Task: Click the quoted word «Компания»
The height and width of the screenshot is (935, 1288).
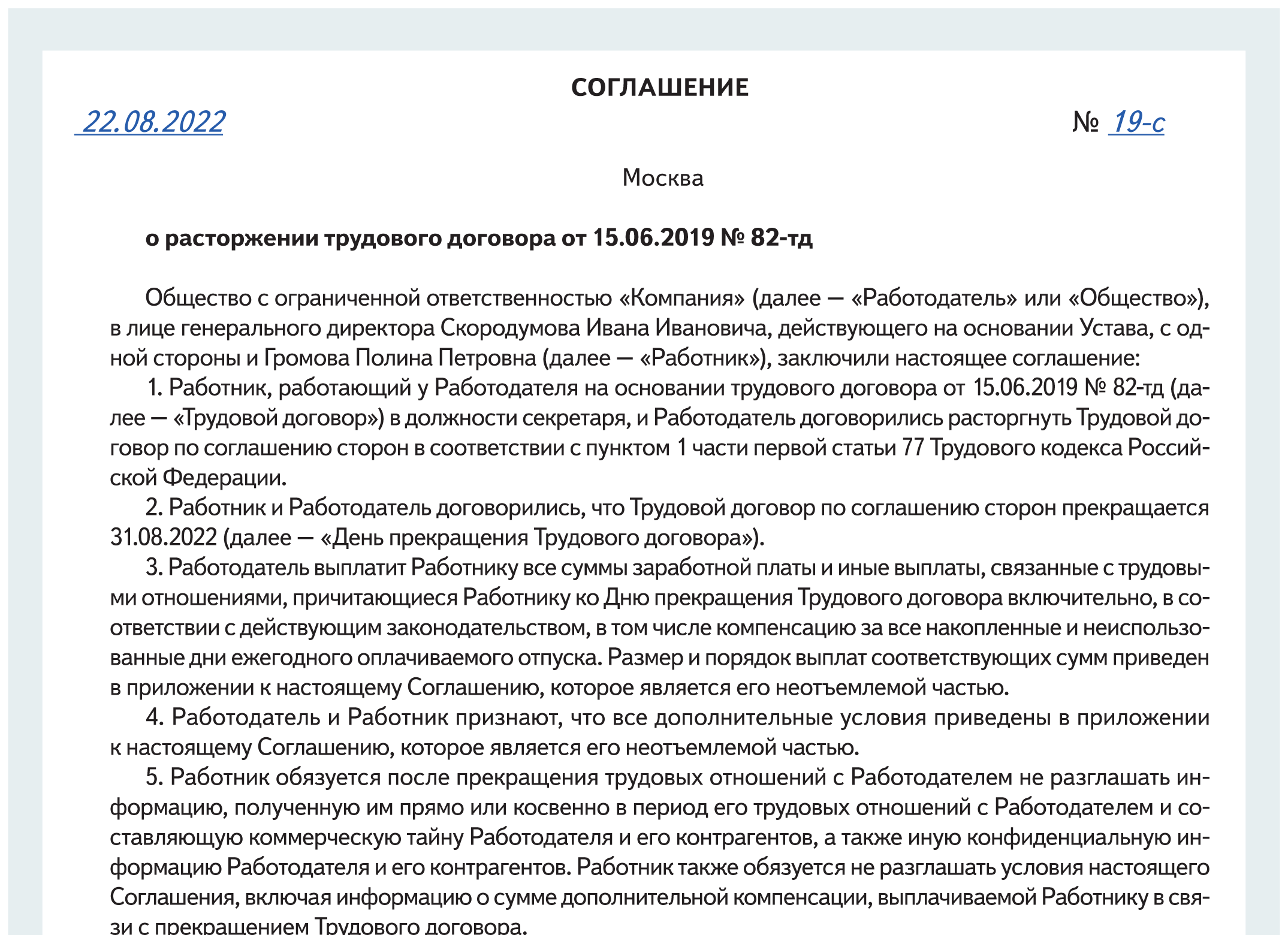Action: [x=681, y=298]
